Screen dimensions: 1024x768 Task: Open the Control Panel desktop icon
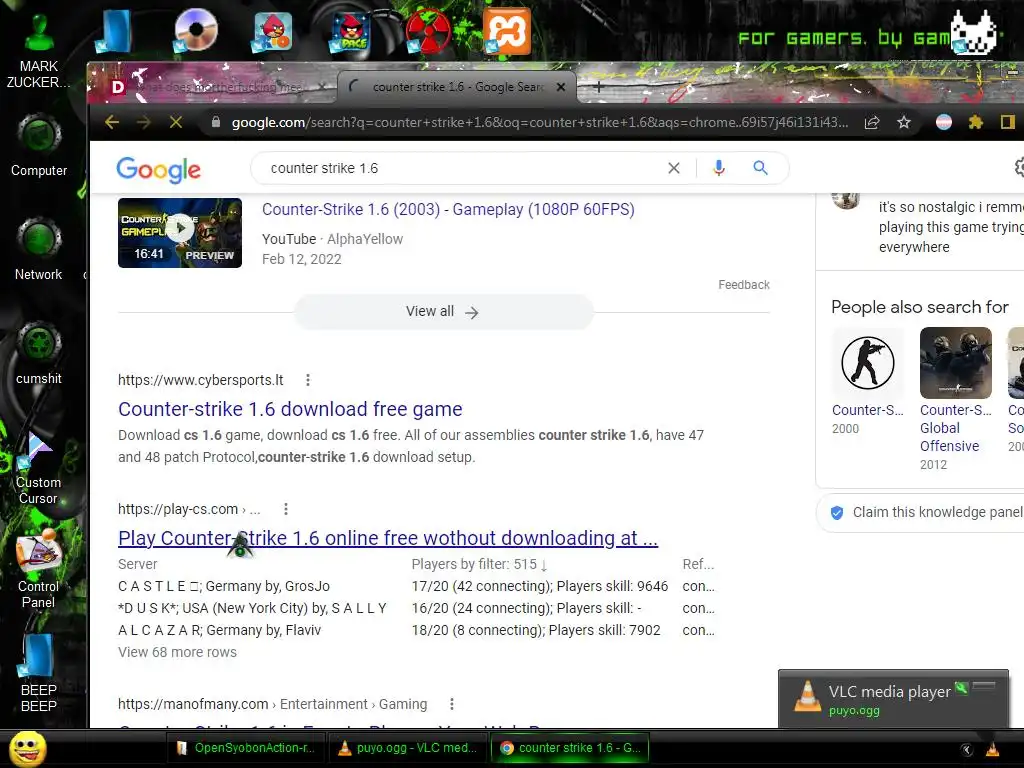[x=39, y=569]
